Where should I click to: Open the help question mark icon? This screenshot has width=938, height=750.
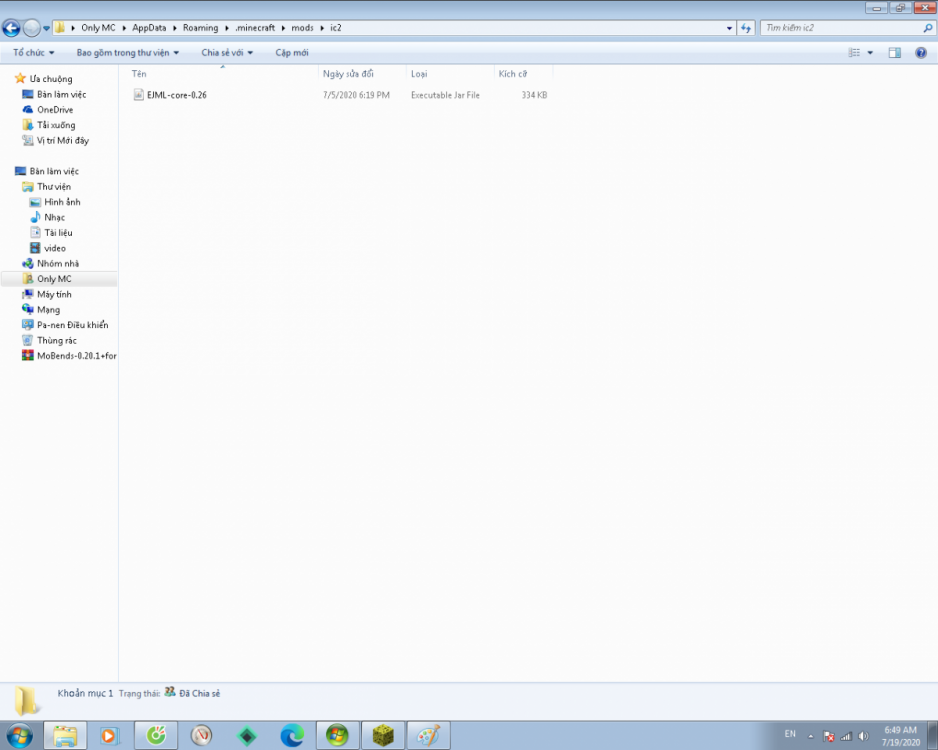(921, 53)
